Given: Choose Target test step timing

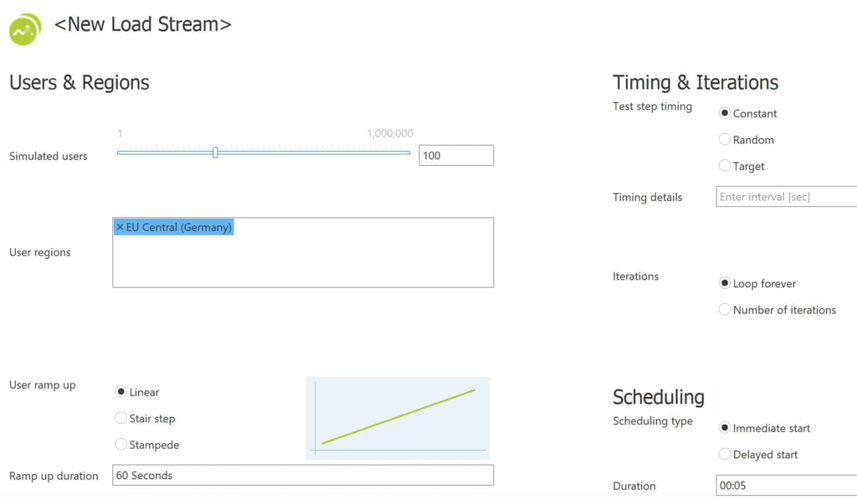Looking at the screenshot, I should point(725,166).
